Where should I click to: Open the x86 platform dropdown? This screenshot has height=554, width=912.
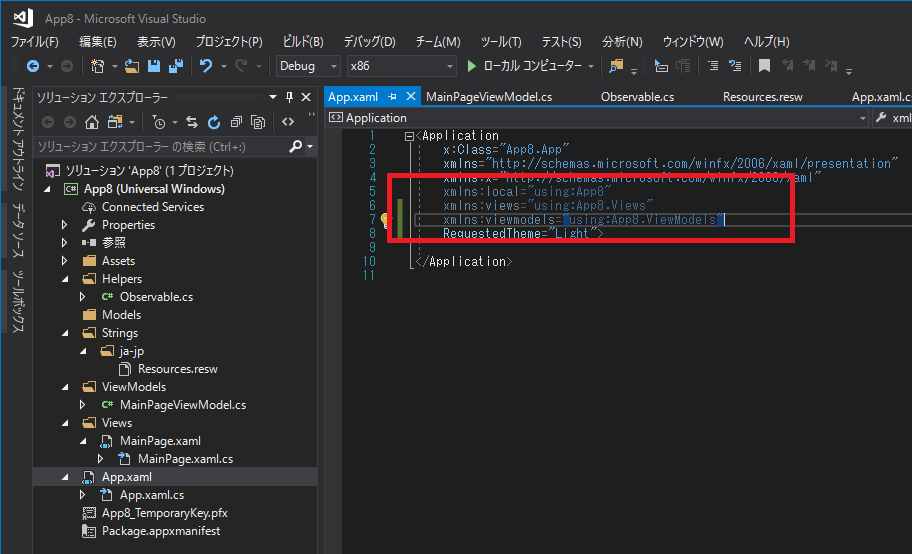[401, 66]
